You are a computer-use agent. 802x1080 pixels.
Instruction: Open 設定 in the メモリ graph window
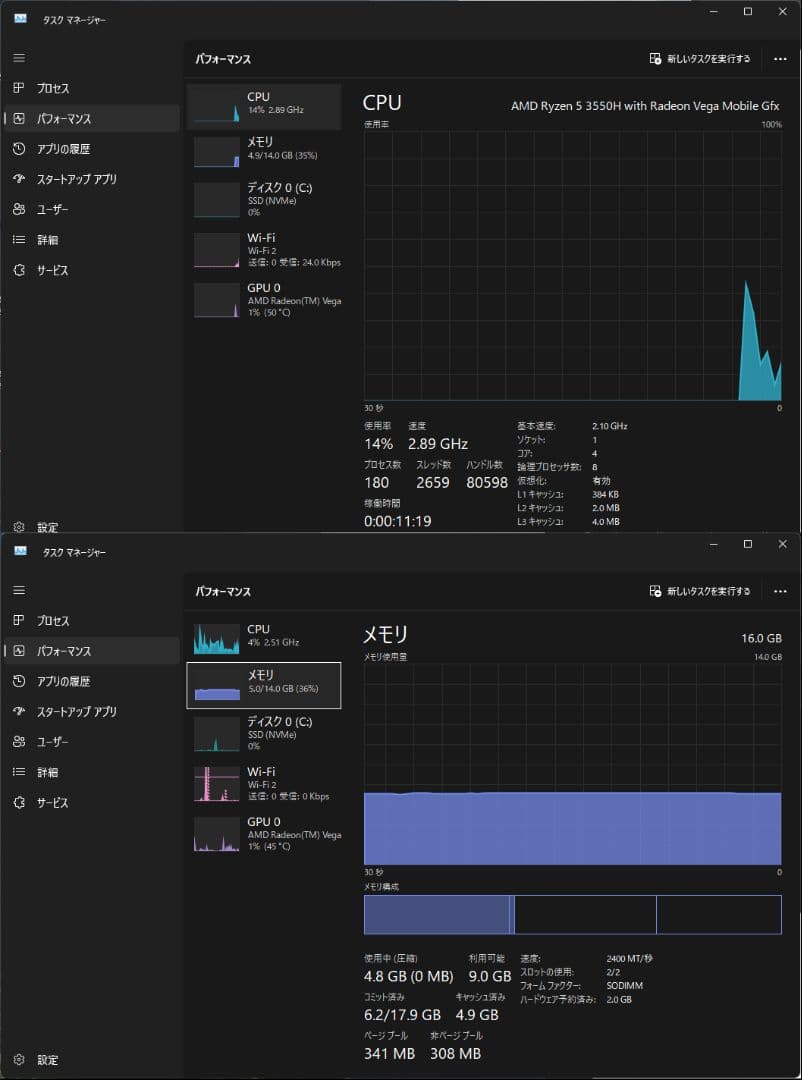pos(47,1059)
